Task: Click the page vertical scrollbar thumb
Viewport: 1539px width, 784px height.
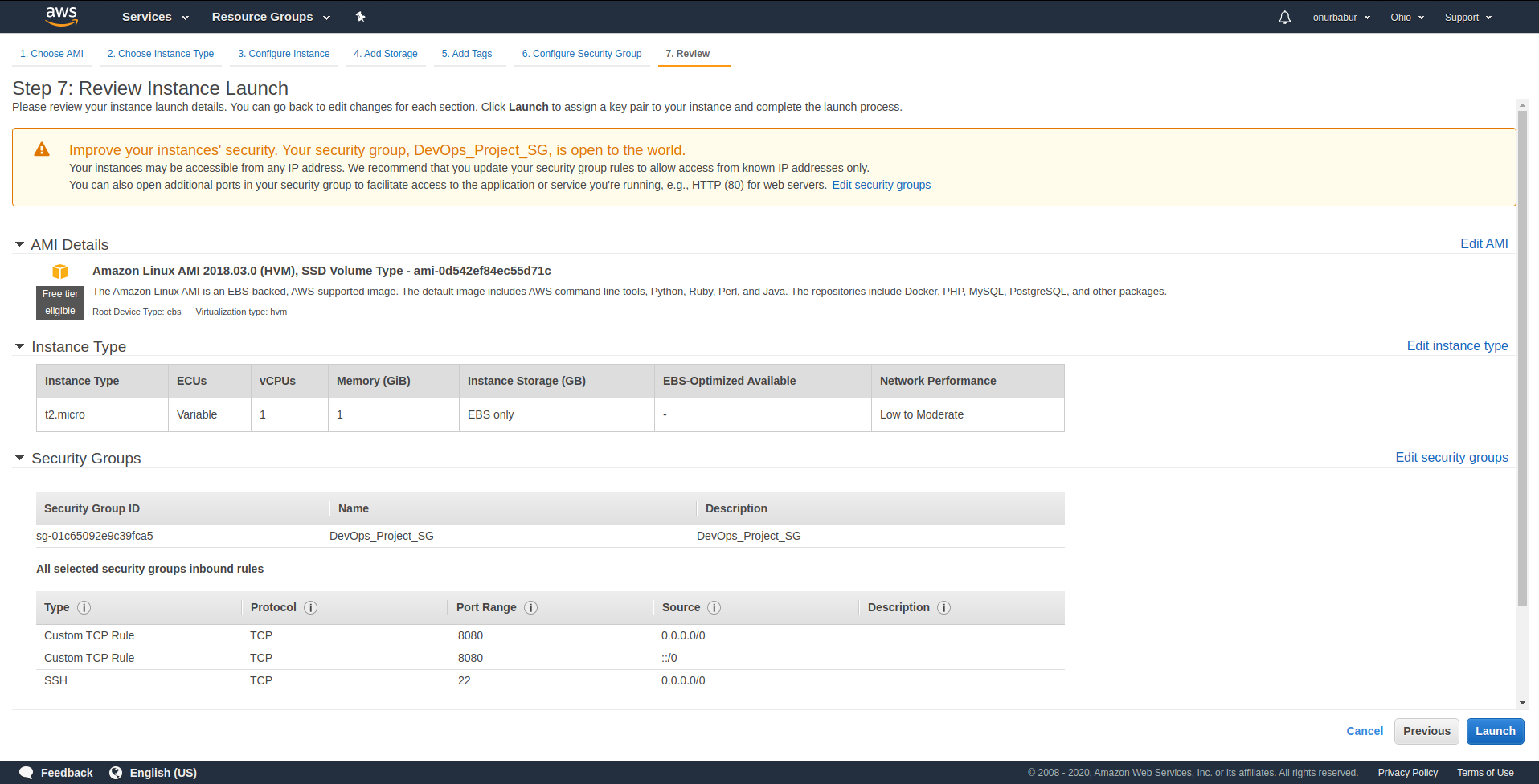Action: (1522, 357)
